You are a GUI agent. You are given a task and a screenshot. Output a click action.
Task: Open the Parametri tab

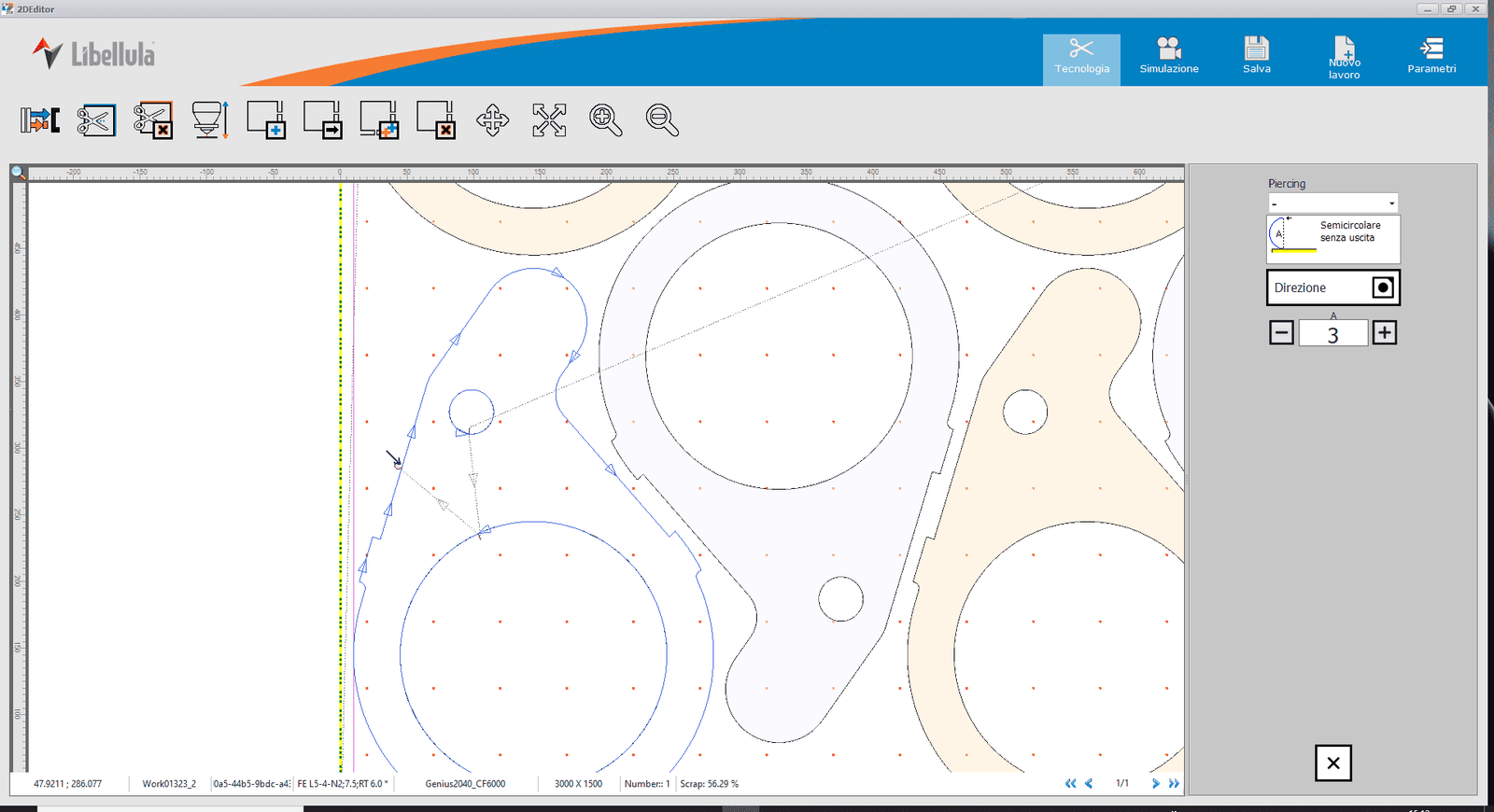click(1431, 56)
